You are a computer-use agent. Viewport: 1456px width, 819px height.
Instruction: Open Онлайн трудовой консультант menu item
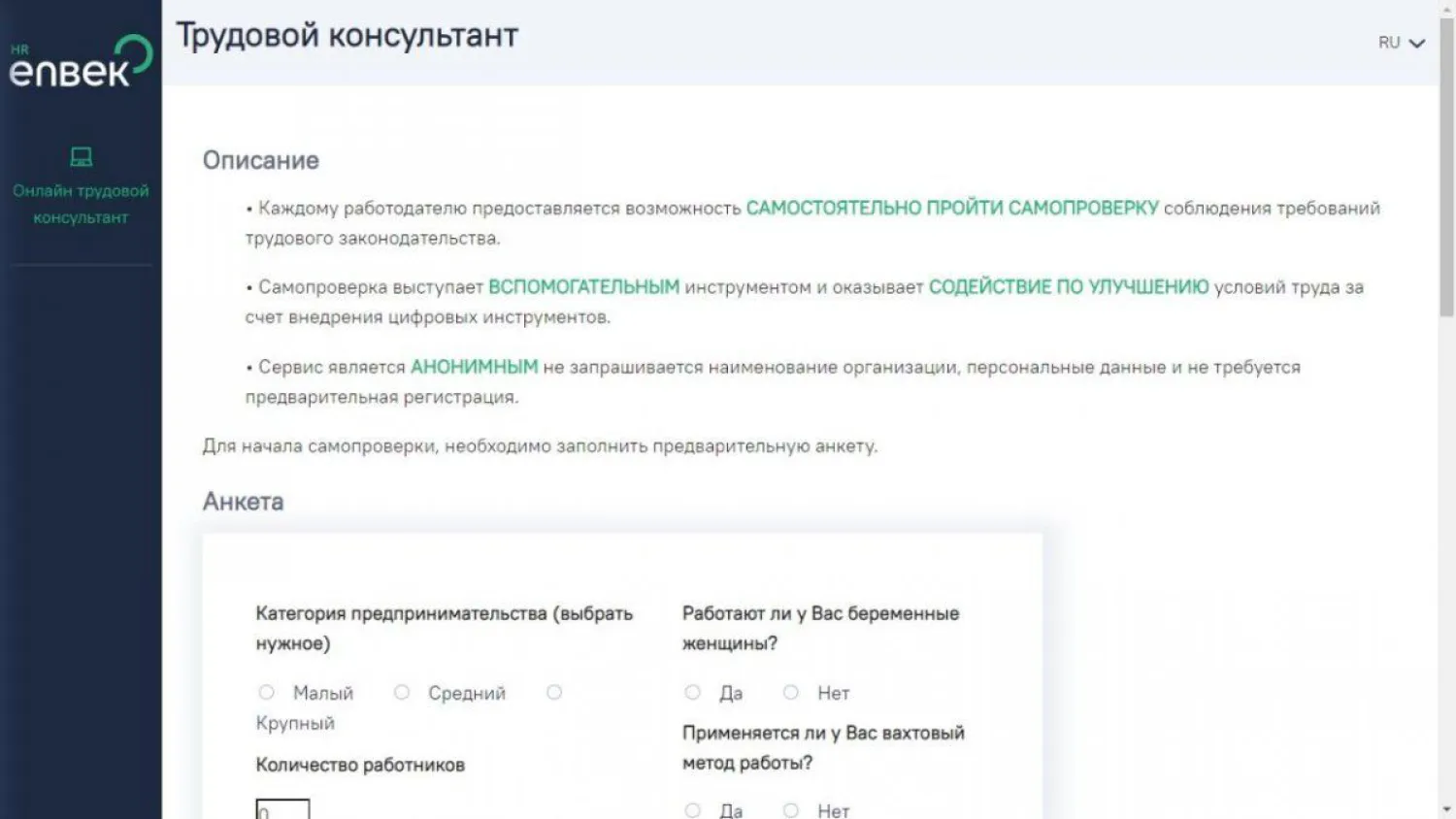point(81,204)
